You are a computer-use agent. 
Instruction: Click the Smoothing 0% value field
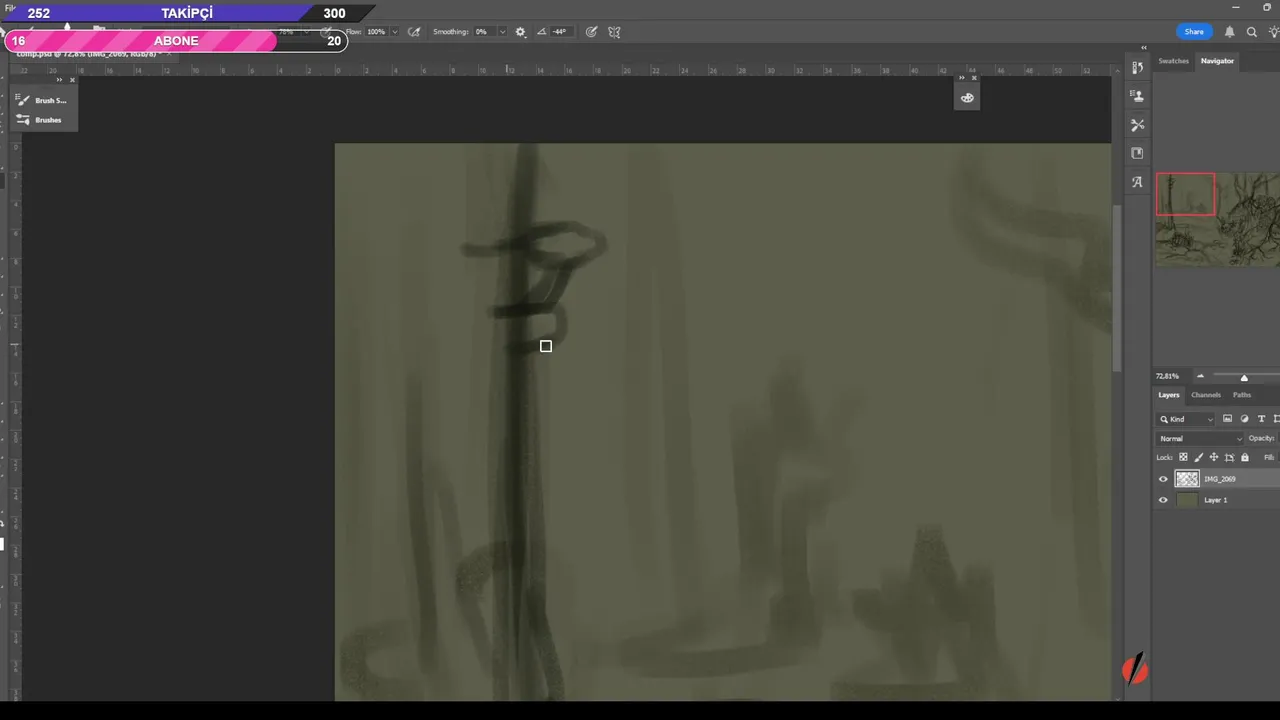pos(484,32)
